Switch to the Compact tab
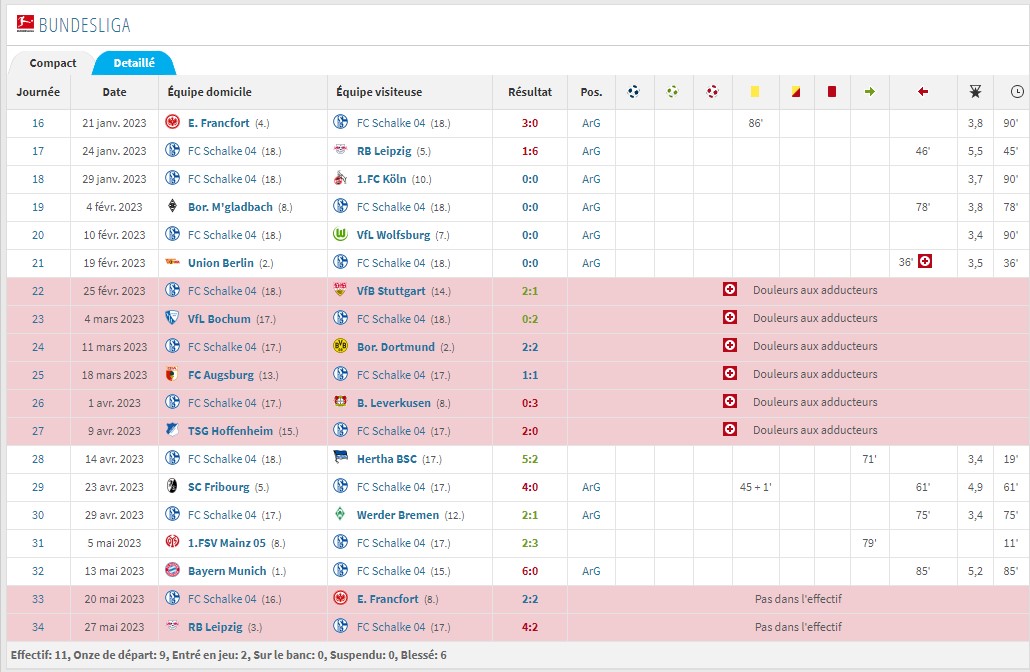This screenshot has width=1030, height=672. tap(53, 63)
